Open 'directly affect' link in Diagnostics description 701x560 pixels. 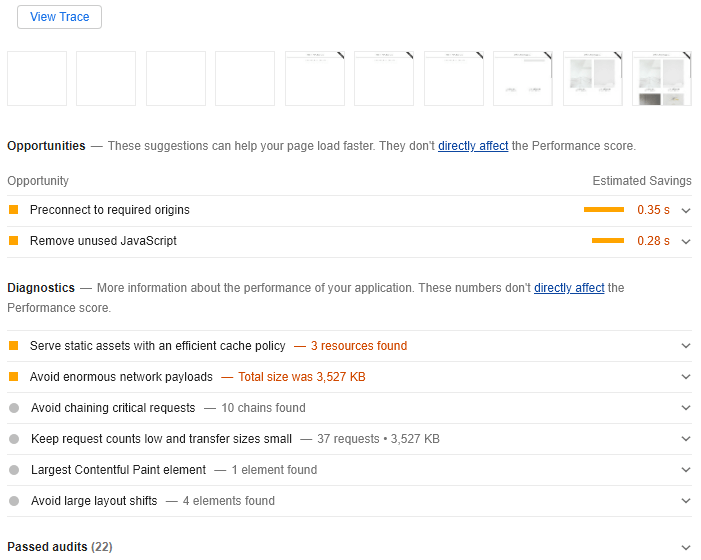click(x=569, y=288)
